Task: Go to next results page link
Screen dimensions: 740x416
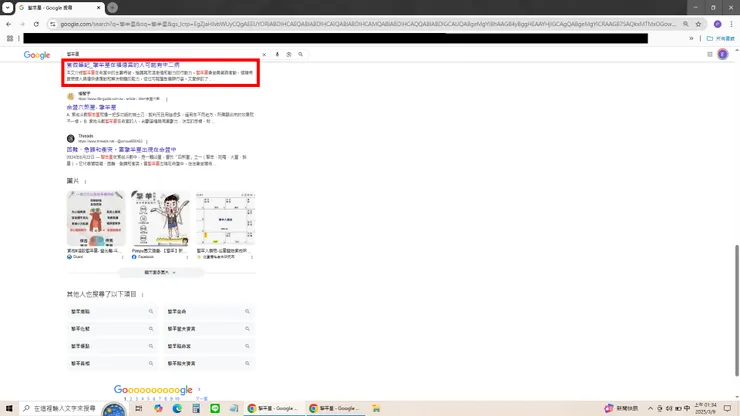Action: tap(201, 399)
